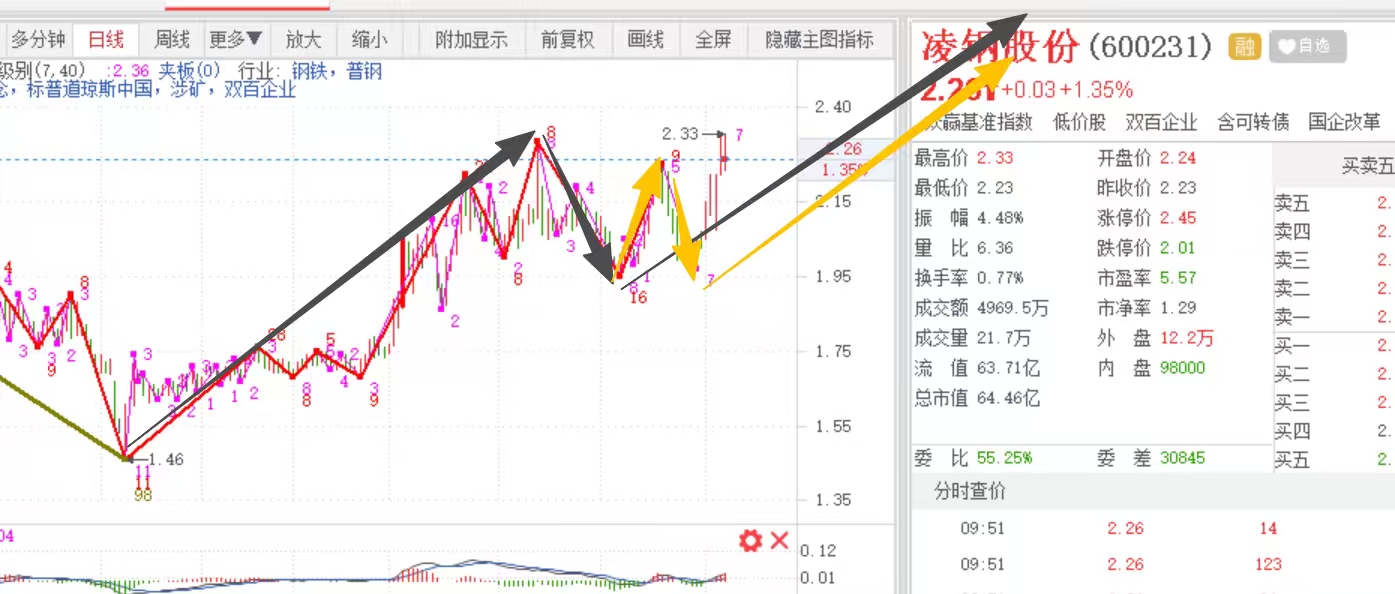Enter 全屏 full screen mode

click(x=713, y=40)
